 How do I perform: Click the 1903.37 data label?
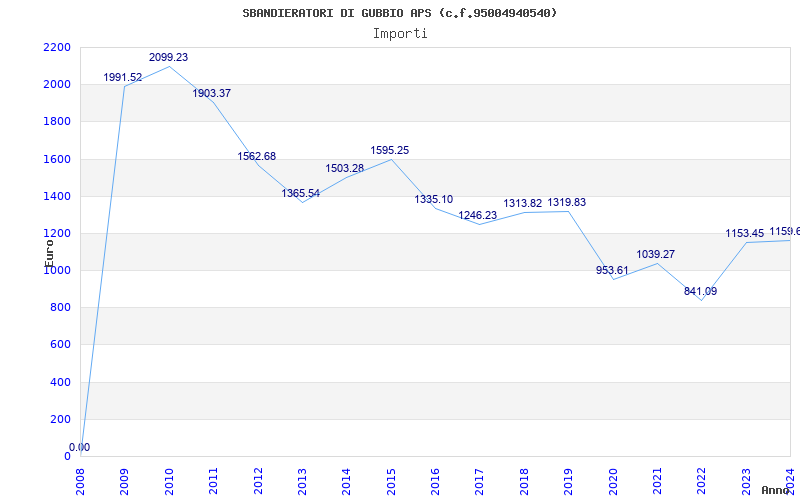(212, 93)
